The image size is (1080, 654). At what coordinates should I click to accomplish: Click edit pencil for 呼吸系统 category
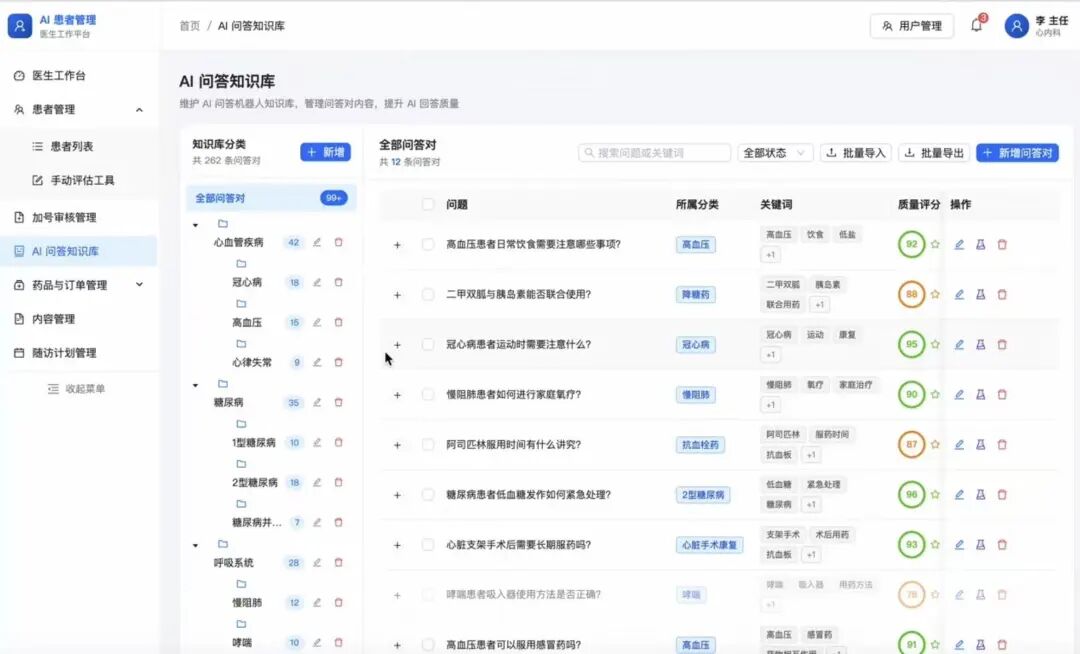click(317, 563)
